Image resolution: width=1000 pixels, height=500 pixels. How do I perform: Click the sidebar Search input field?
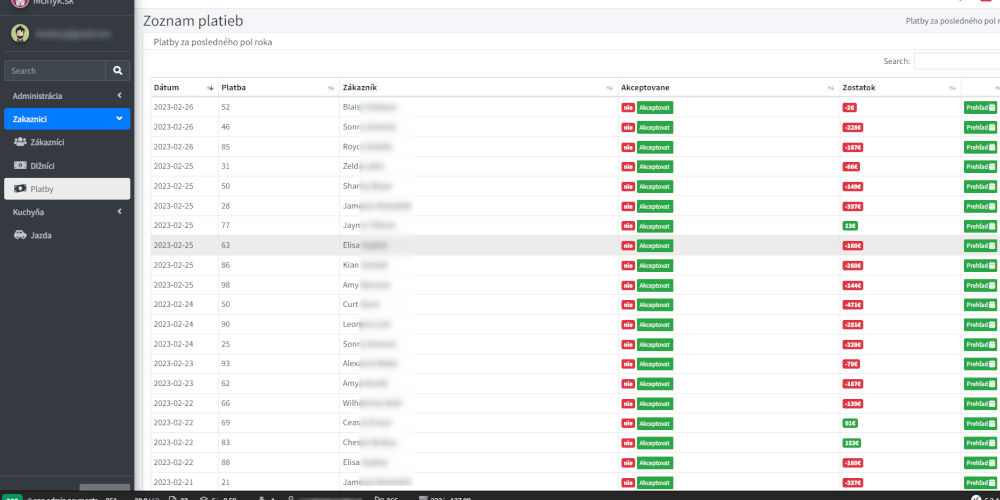point(56,71)
